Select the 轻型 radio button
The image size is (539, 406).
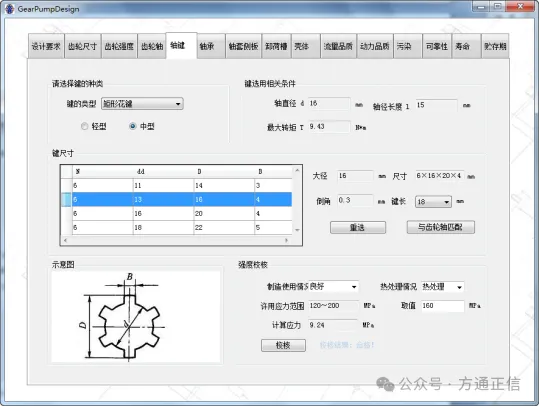tap(85, 126)
